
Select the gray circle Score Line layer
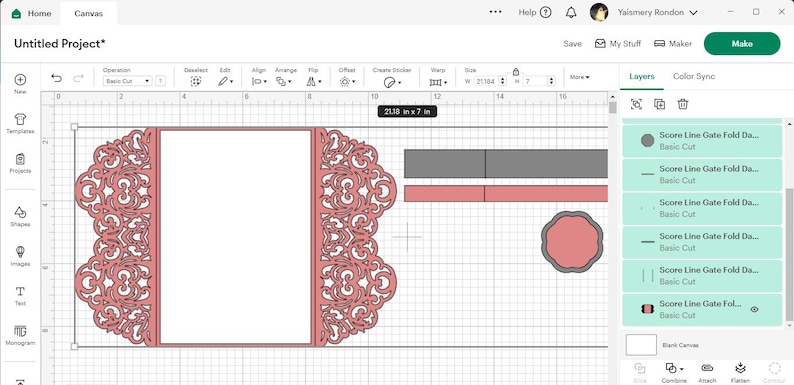click(702, 141)
